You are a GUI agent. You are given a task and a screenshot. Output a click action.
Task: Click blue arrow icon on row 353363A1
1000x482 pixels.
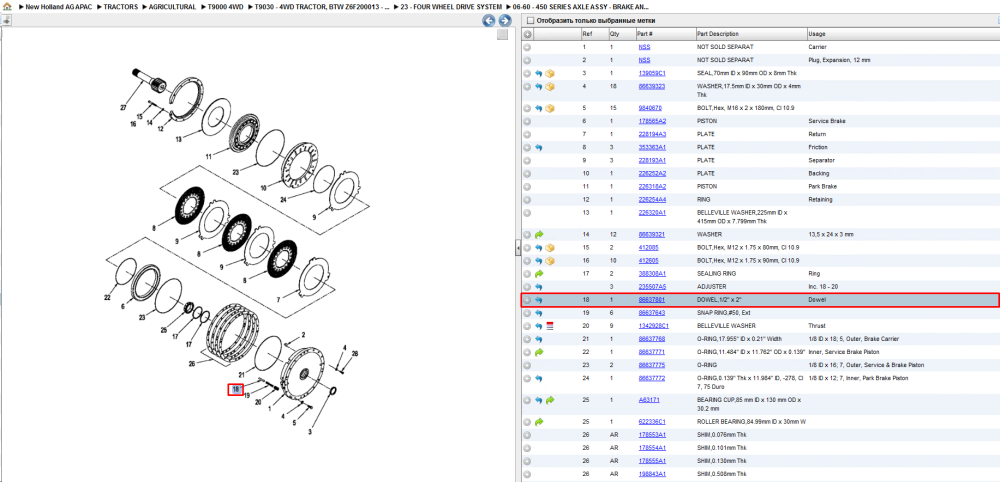[x=539, y=147]
